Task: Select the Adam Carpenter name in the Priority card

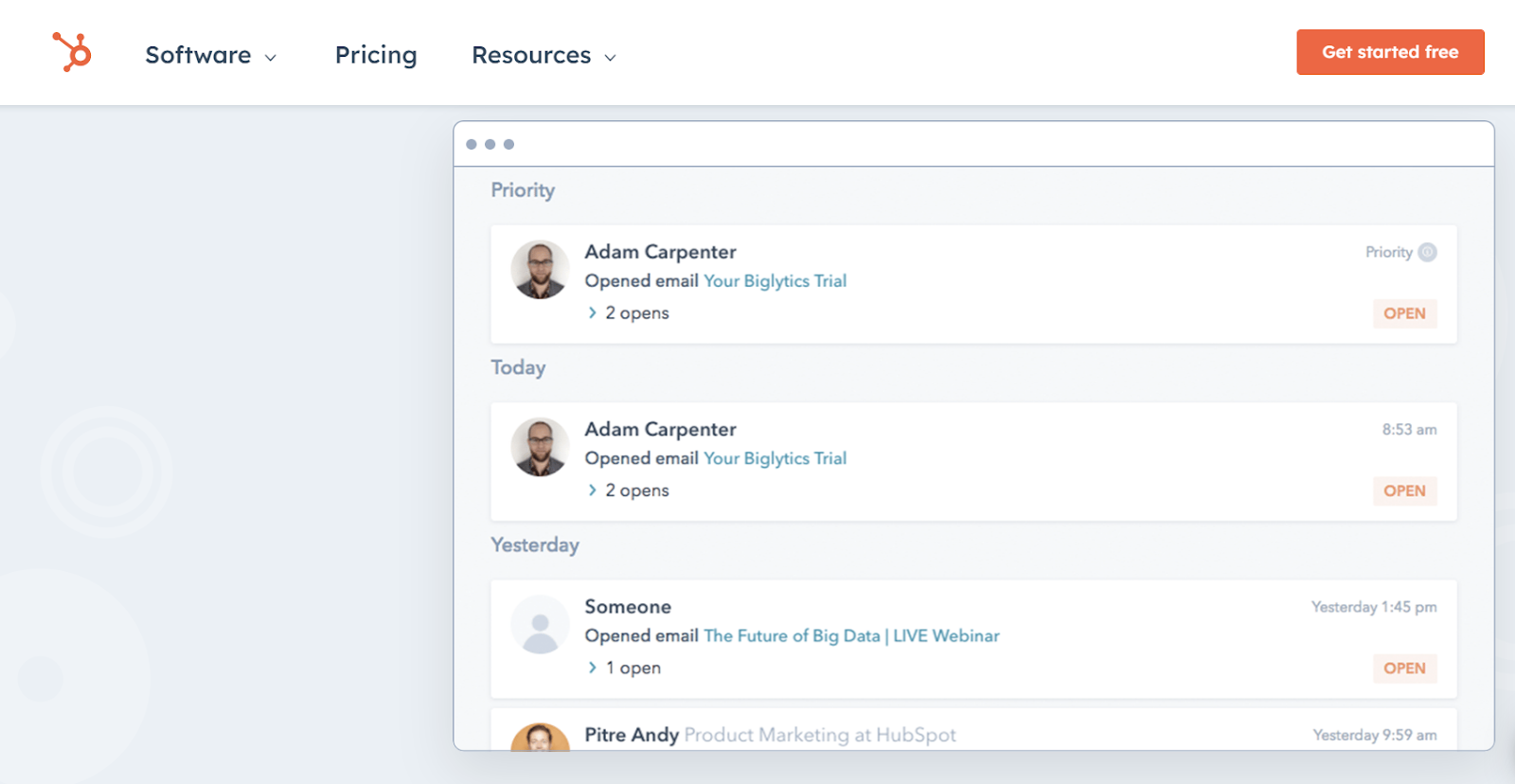Action: click(660, 252)
